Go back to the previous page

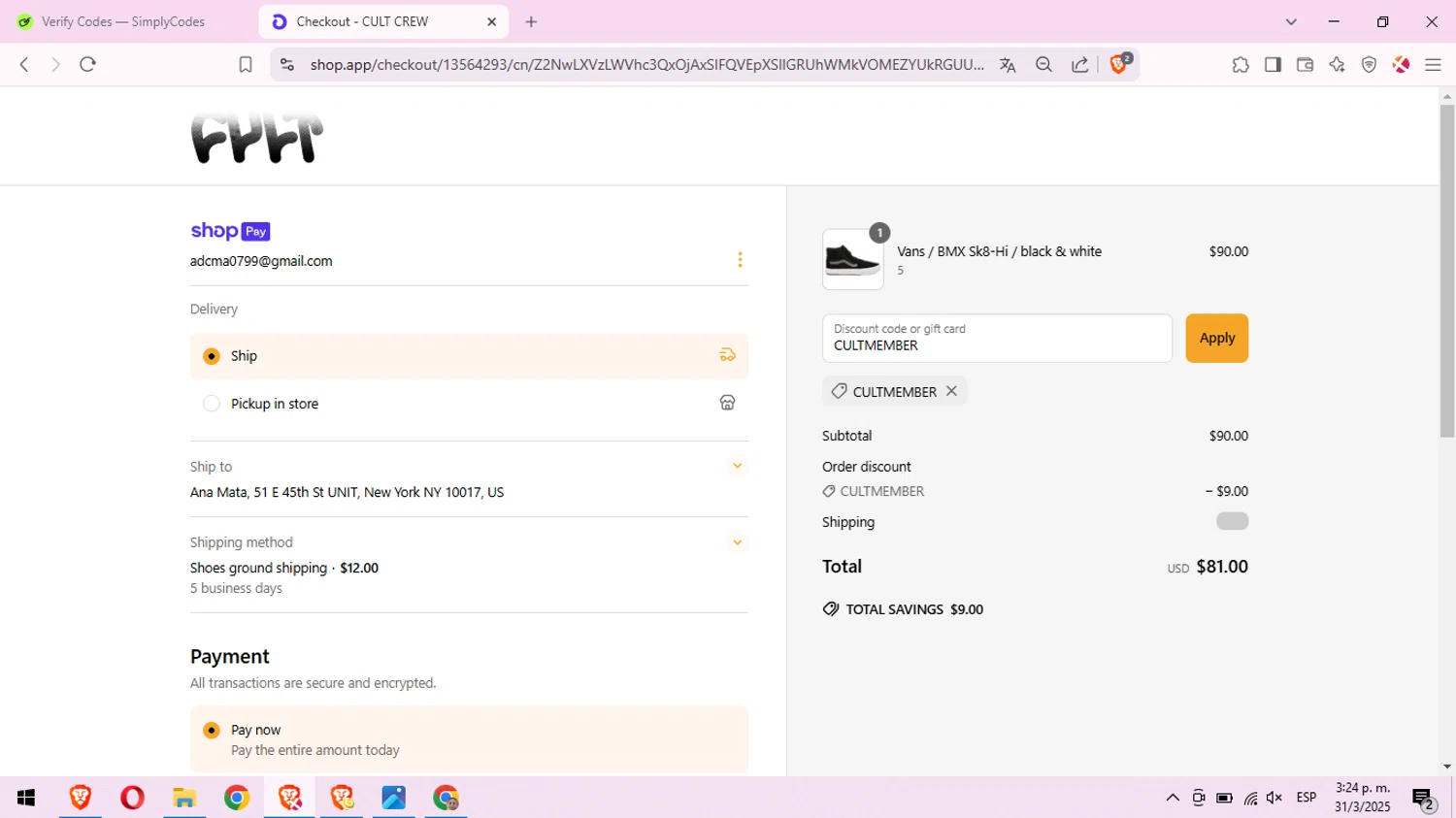coord(24,64)
